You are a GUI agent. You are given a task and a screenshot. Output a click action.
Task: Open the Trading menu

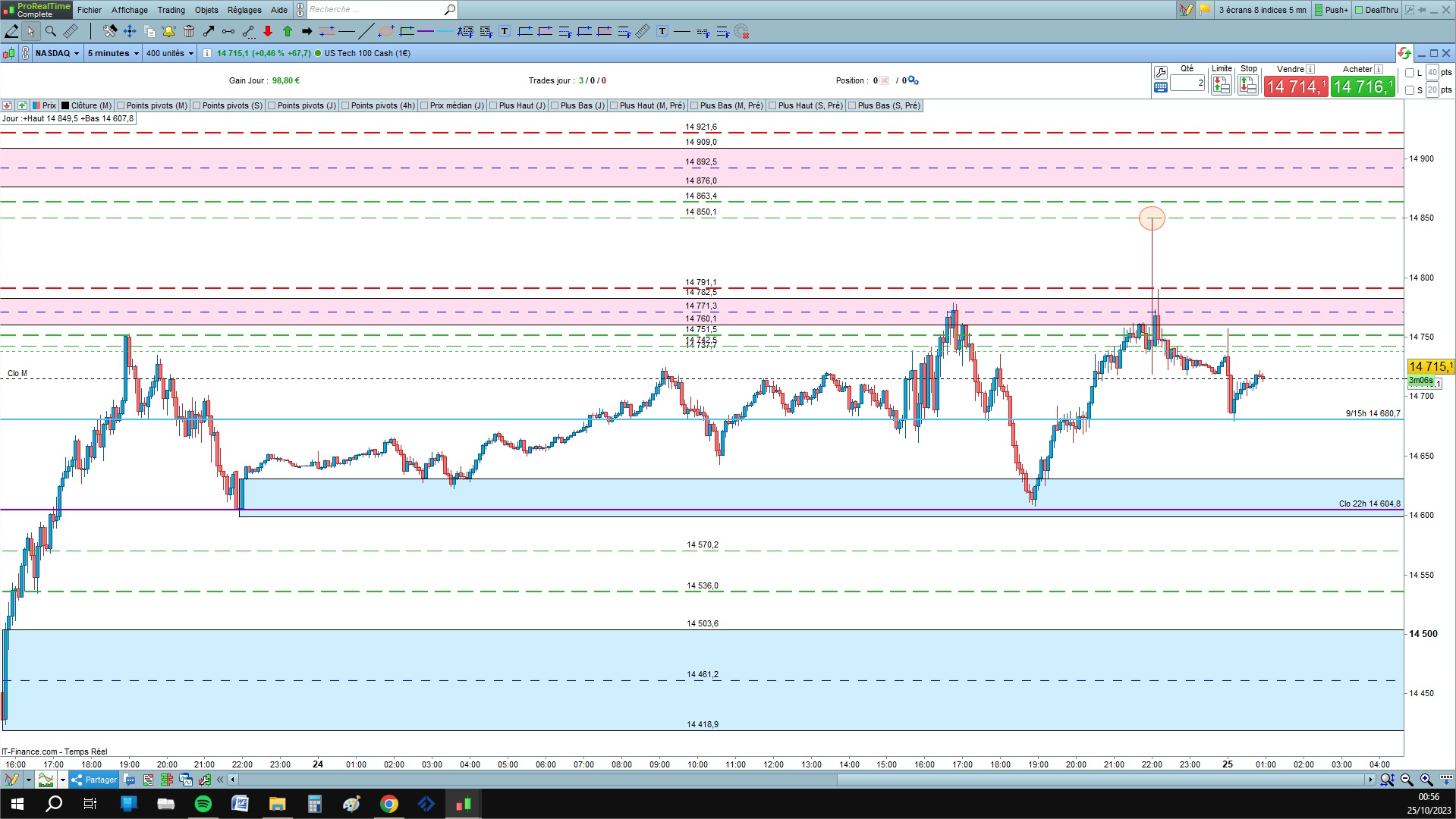click(x=171, y=10)
